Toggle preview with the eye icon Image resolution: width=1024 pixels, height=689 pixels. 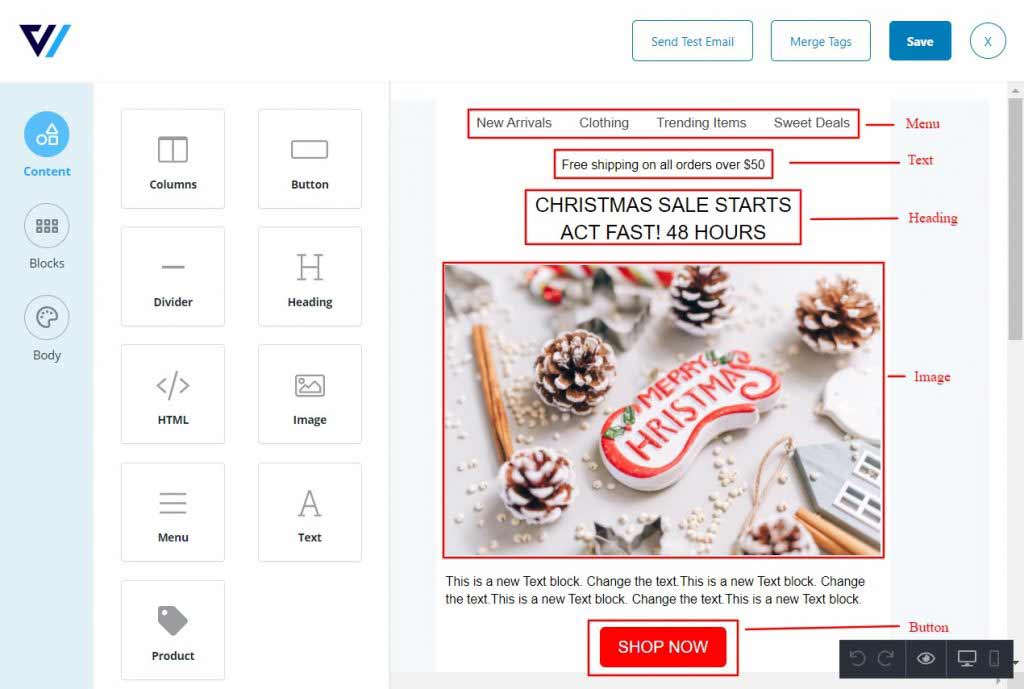925,658
